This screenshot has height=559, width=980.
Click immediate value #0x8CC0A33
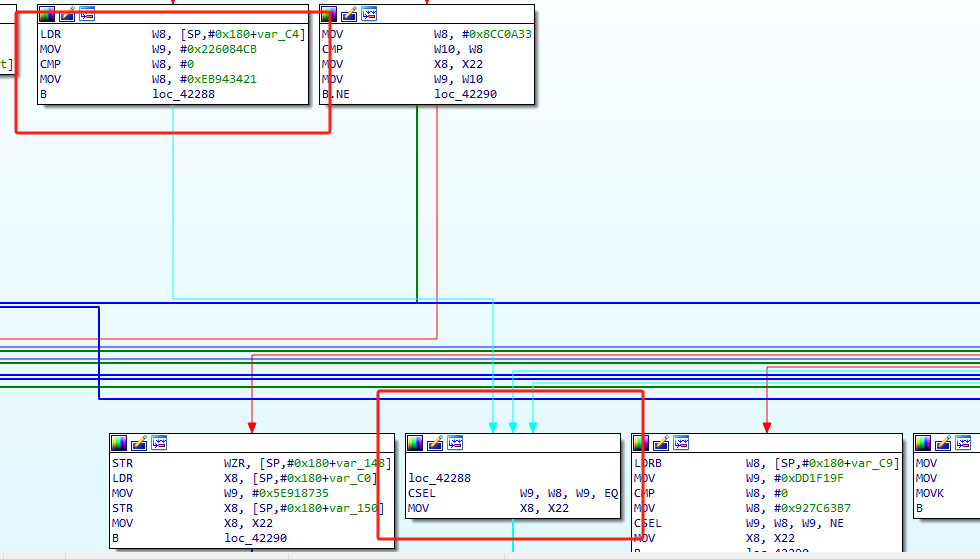tap(498, 34)
